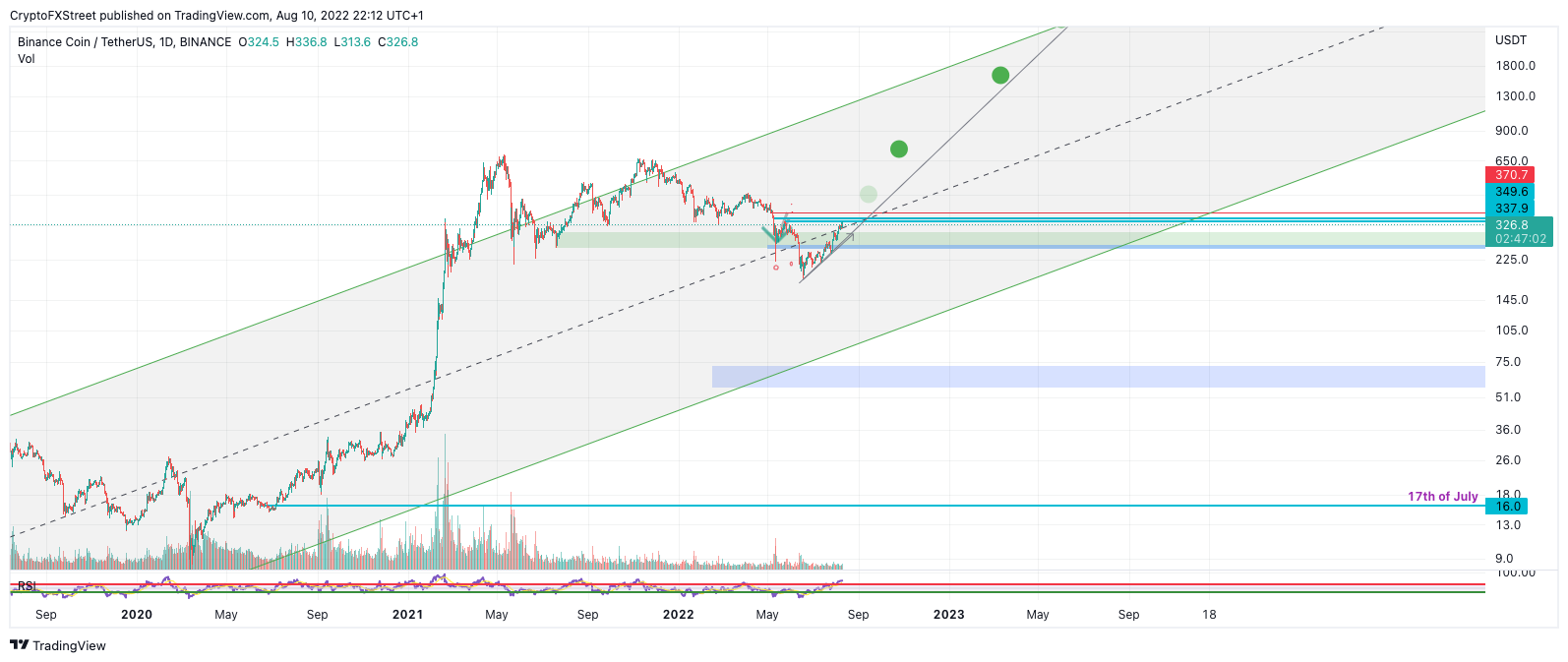Click the 17th of July annotation text

(x=1442, y=497)
